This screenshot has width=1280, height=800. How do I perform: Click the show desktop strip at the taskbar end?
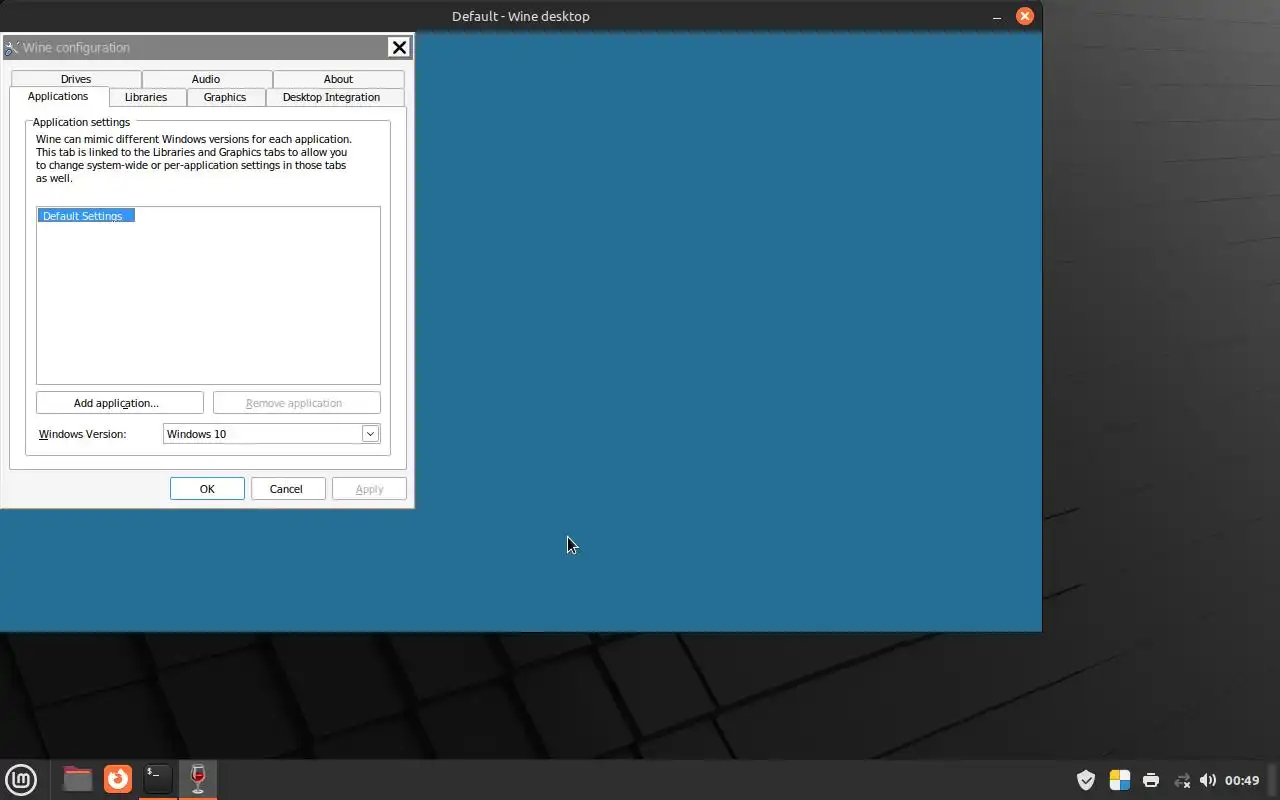1274,780
